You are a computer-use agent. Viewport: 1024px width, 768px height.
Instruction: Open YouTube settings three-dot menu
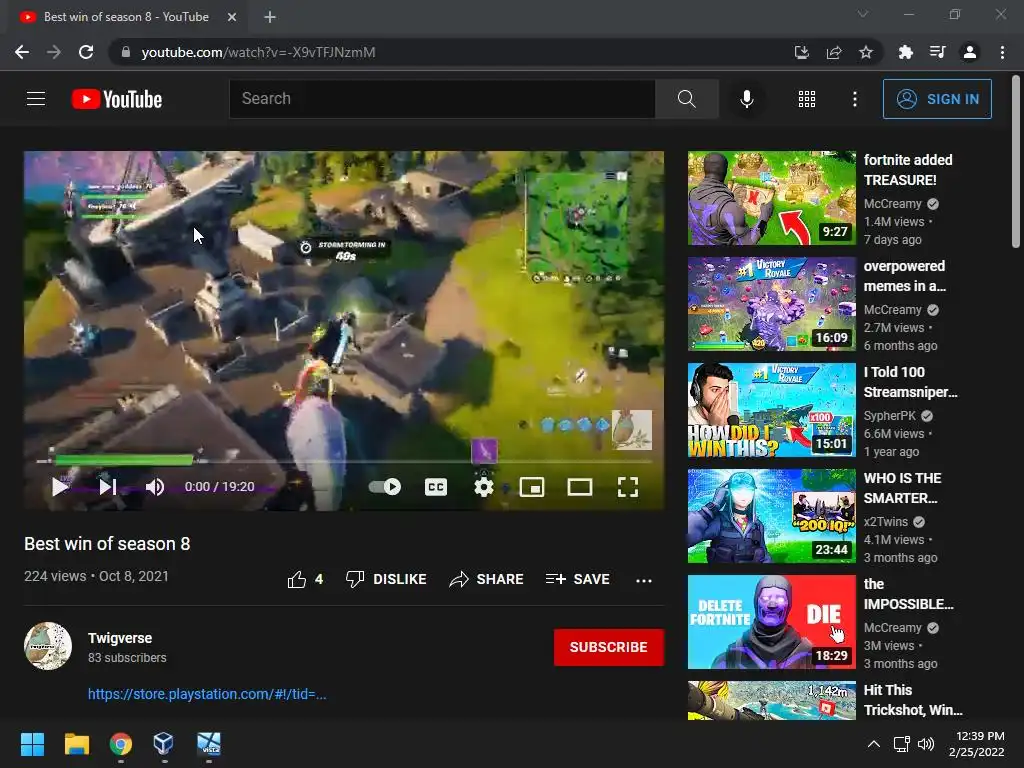[854, 99]
